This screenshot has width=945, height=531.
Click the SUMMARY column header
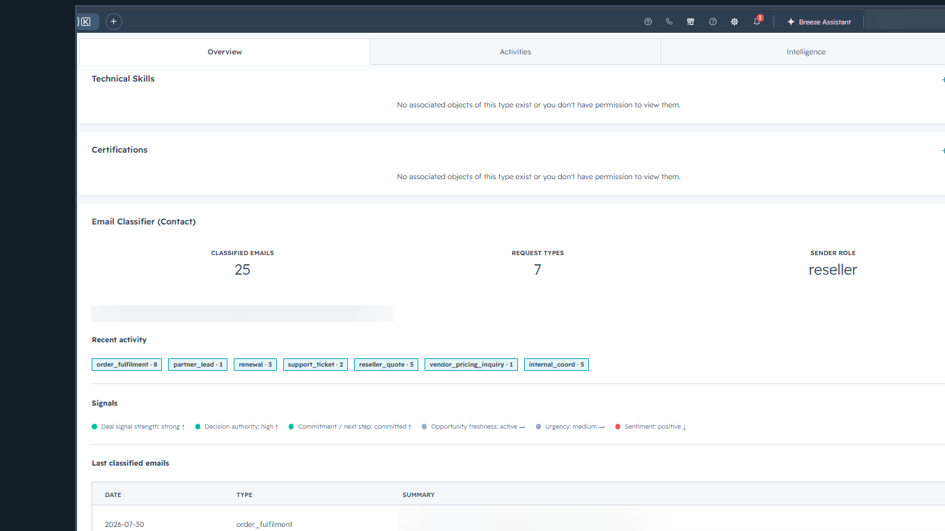point(418,495)
